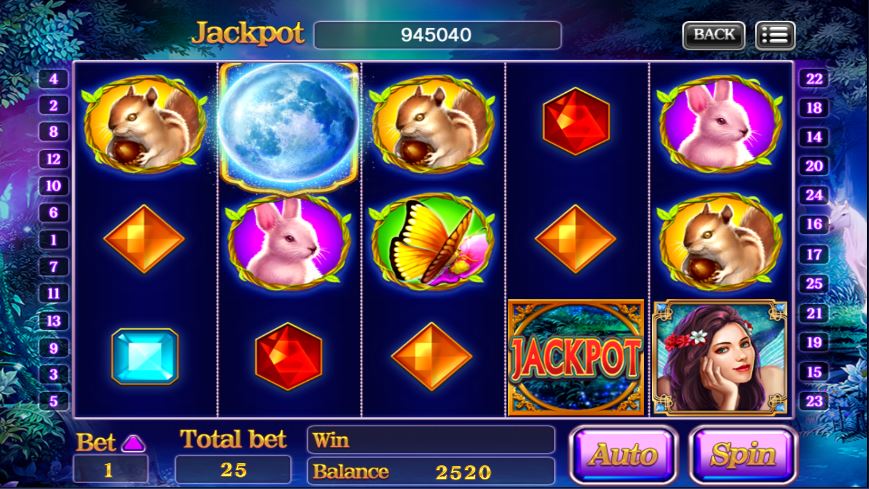Click the fairy woman symbol
The image size is (869, 489).
720,358
